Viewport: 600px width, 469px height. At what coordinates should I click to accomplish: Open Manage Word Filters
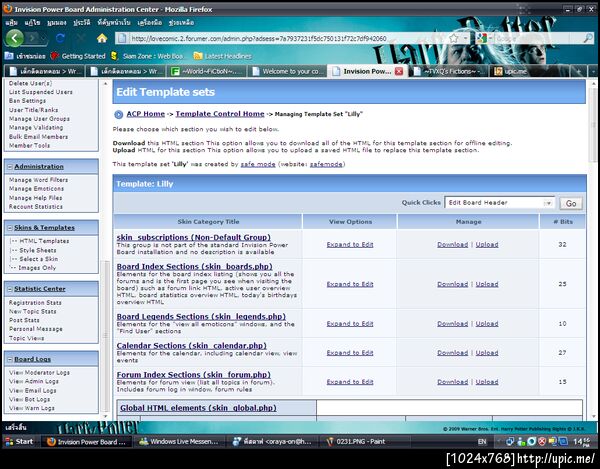coord(38,180)
